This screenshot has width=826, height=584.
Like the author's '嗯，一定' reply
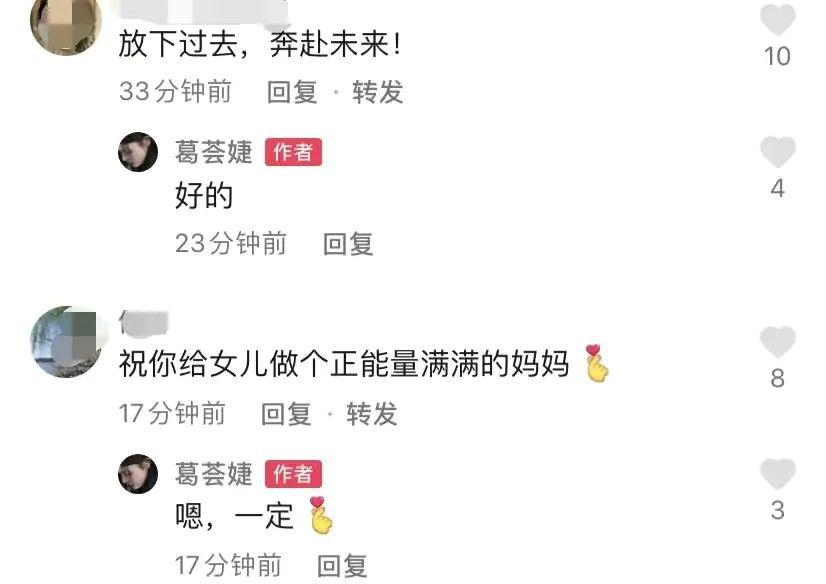click(x=778, y=473)
